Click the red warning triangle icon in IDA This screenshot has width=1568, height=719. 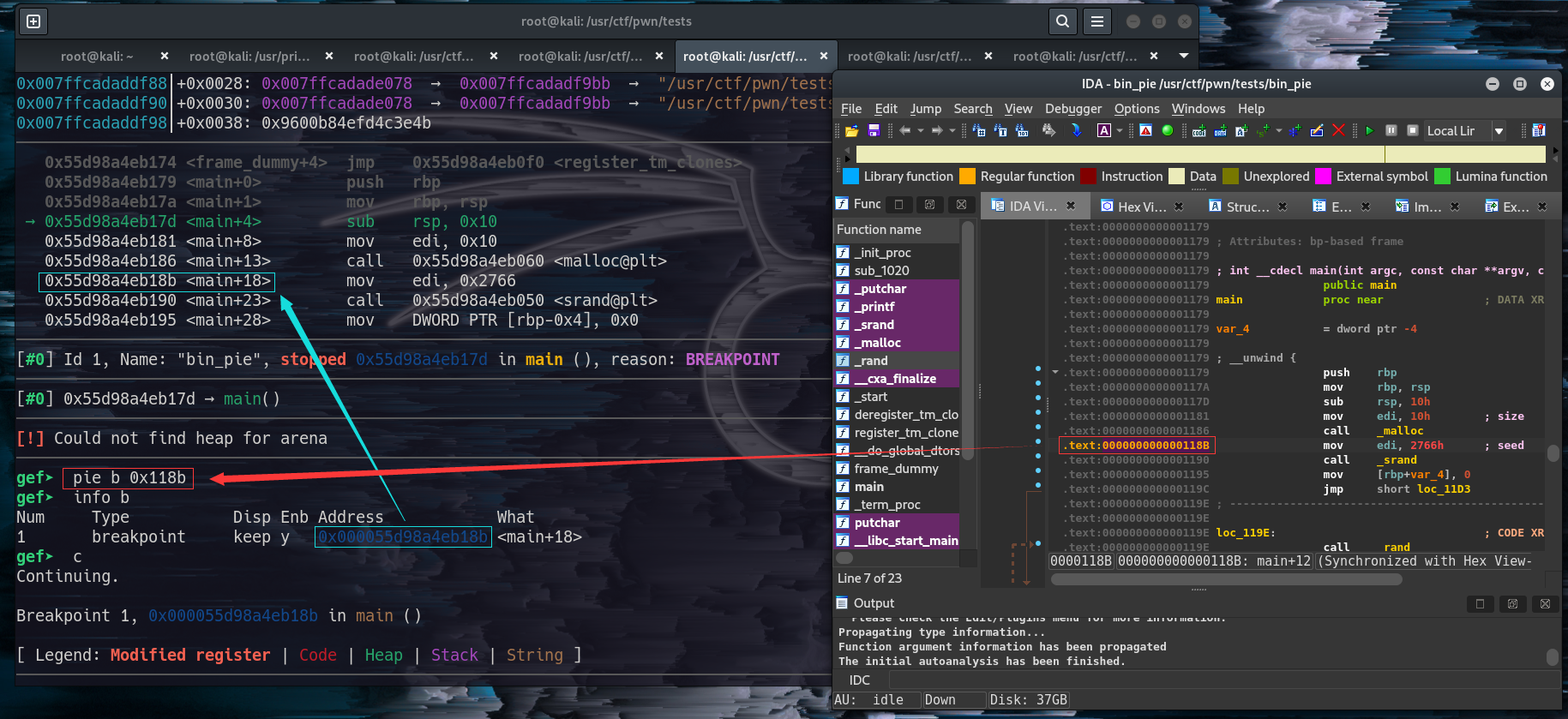coord(1145,130)
